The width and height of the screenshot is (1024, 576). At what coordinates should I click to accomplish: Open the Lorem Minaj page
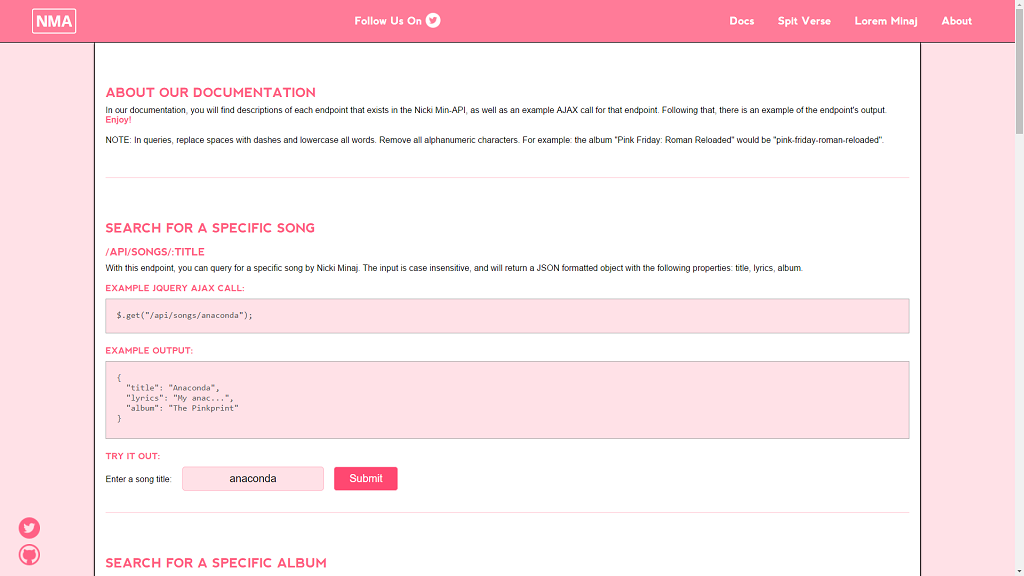[x=886, y=21]
